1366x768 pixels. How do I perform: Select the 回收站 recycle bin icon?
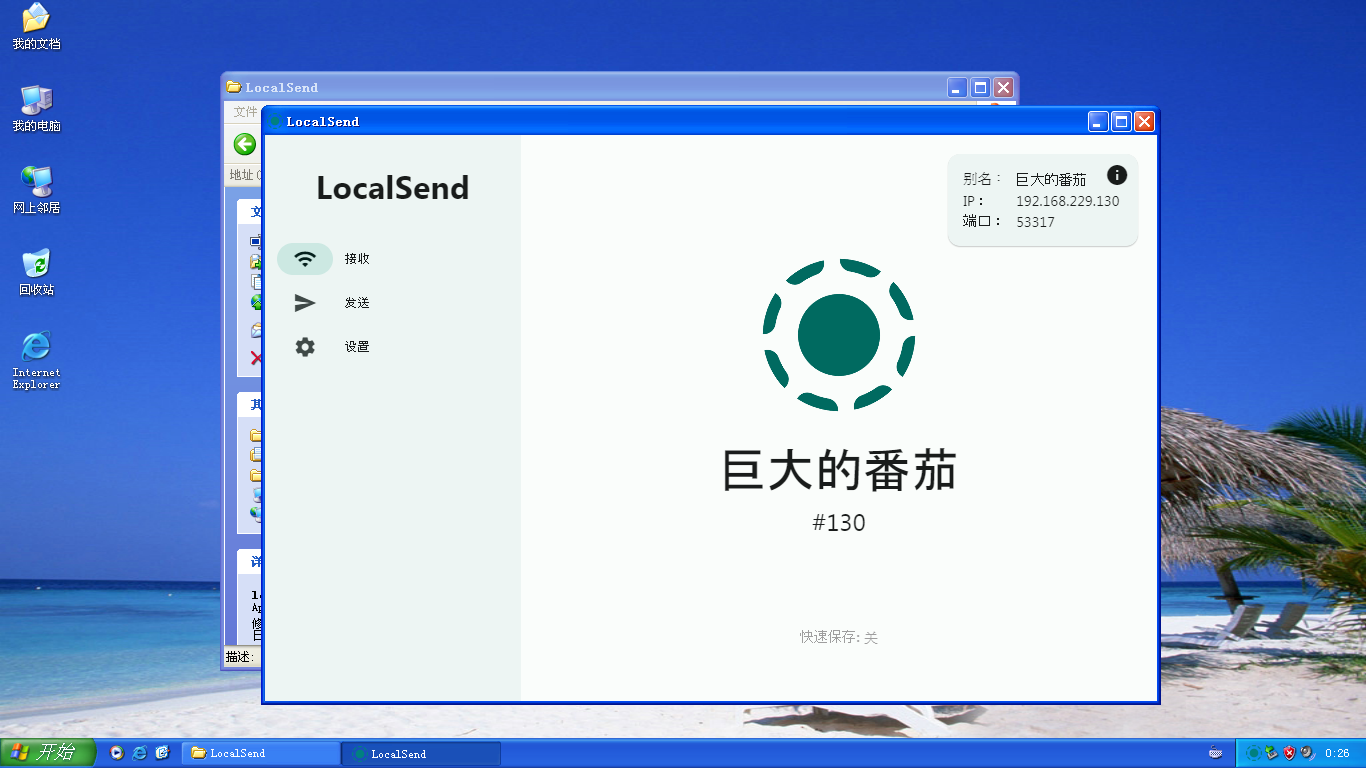[x=36, y=272]
